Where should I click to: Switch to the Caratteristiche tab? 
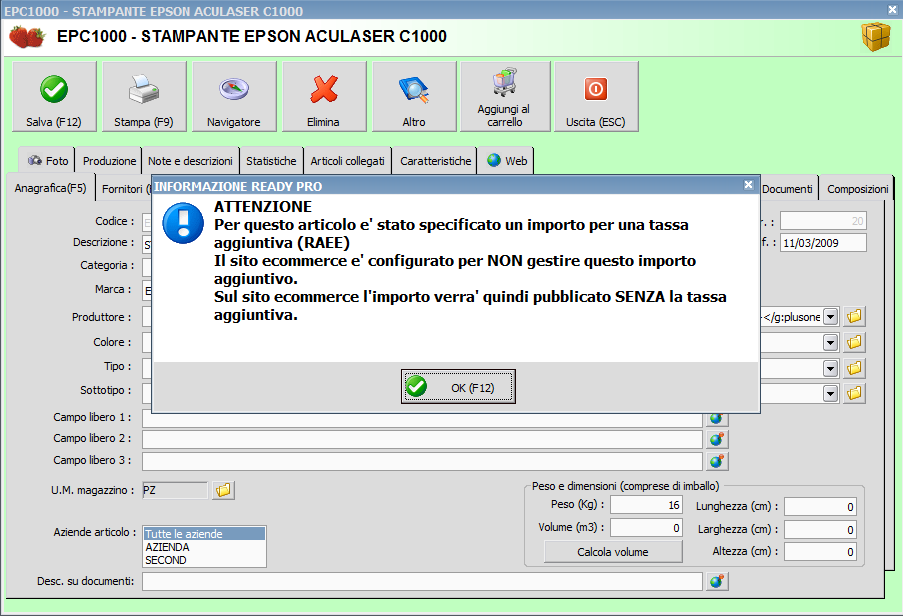click(x=435, y=161)
